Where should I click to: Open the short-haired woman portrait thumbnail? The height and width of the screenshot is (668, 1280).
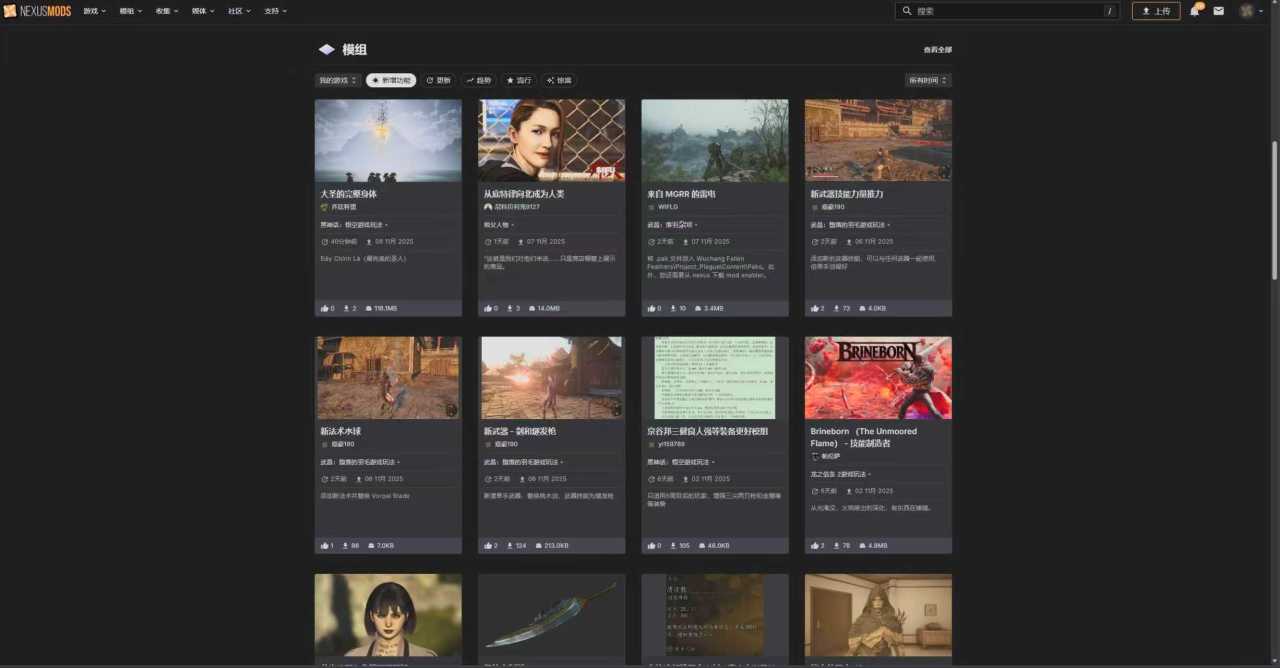[x=388, y=616]
